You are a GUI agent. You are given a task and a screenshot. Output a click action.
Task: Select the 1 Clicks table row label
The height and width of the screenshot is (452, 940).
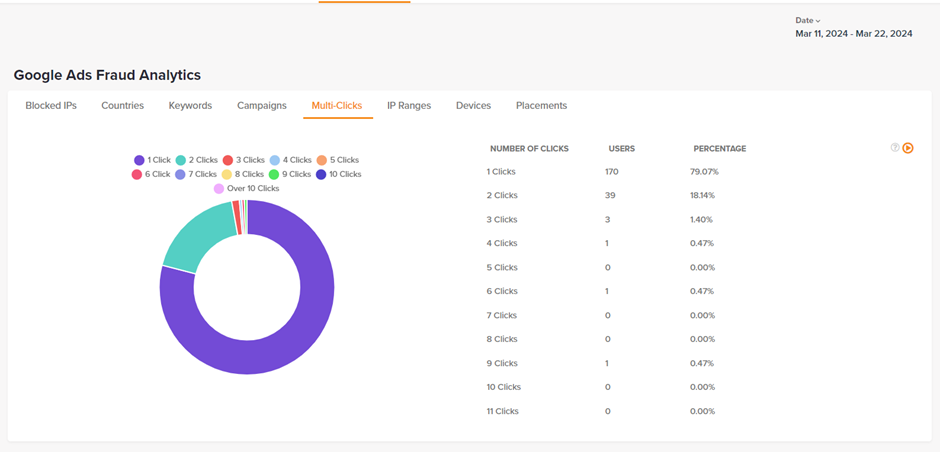tap(501, 172)
